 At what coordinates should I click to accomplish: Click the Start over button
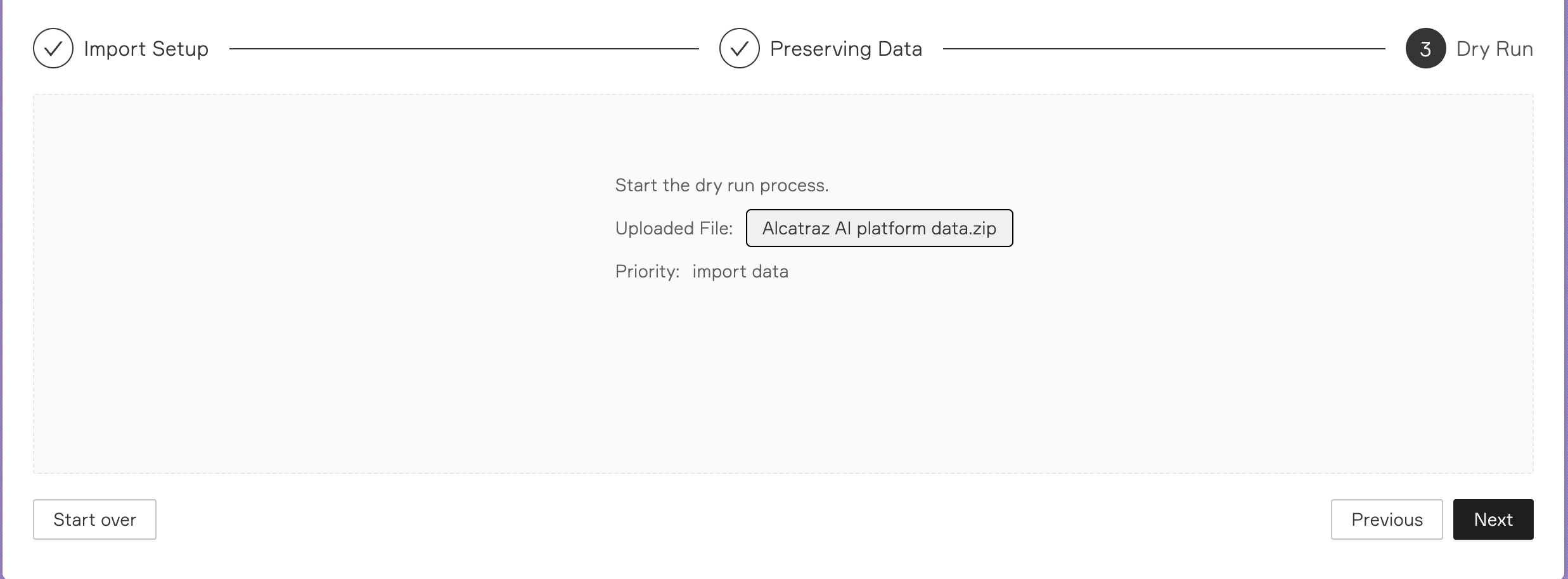coord(94,519)
